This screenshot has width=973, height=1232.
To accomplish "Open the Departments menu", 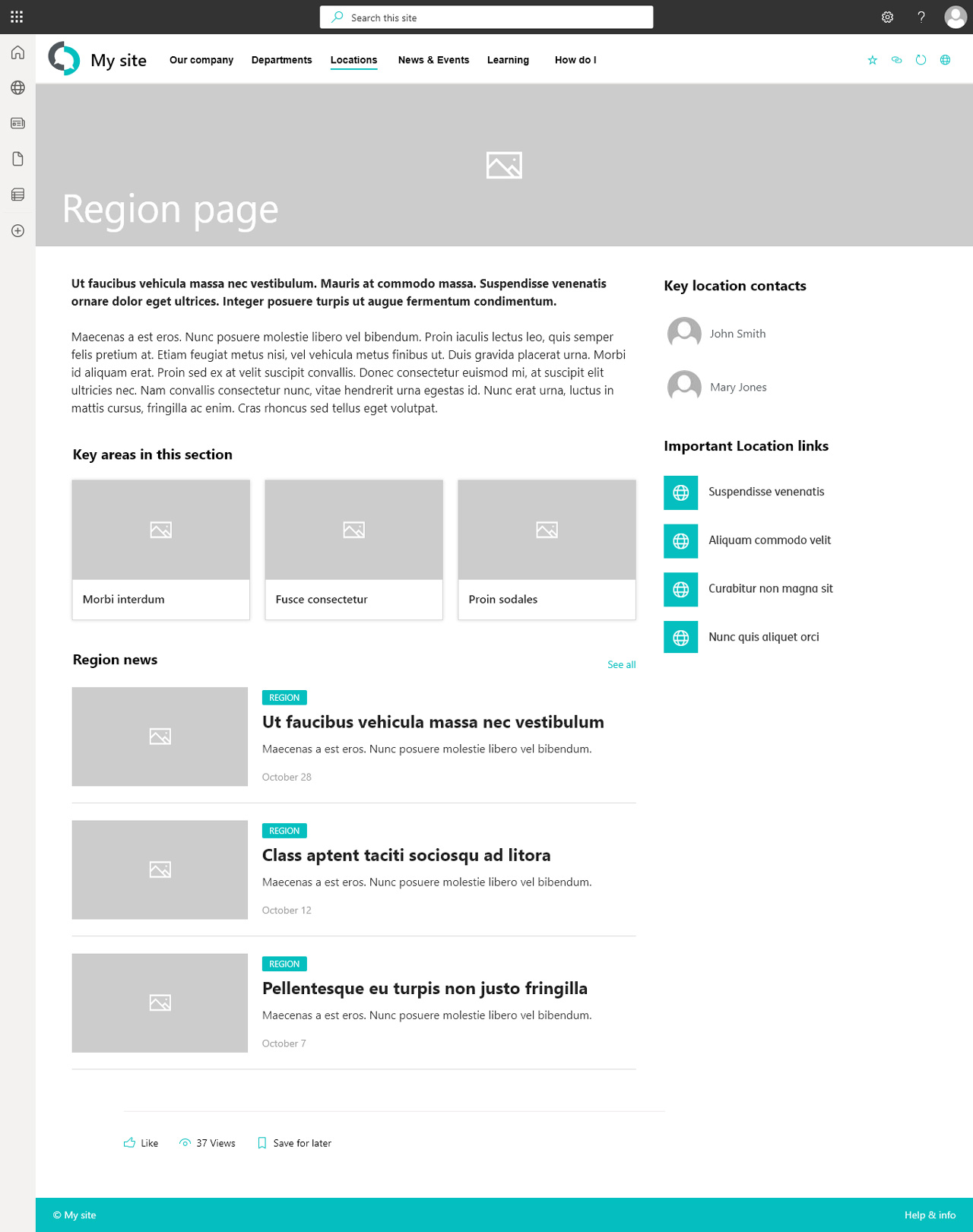I will pos(281,60).
